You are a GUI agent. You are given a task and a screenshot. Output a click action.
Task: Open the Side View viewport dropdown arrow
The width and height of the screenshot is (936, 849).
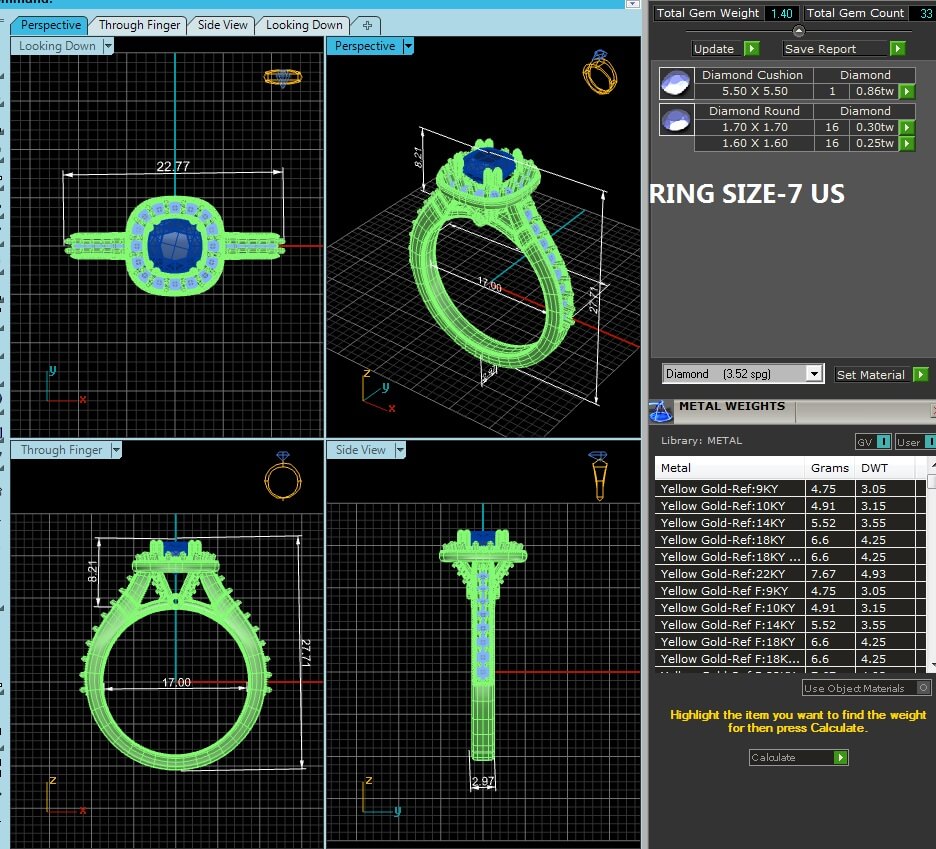point(400,451)
